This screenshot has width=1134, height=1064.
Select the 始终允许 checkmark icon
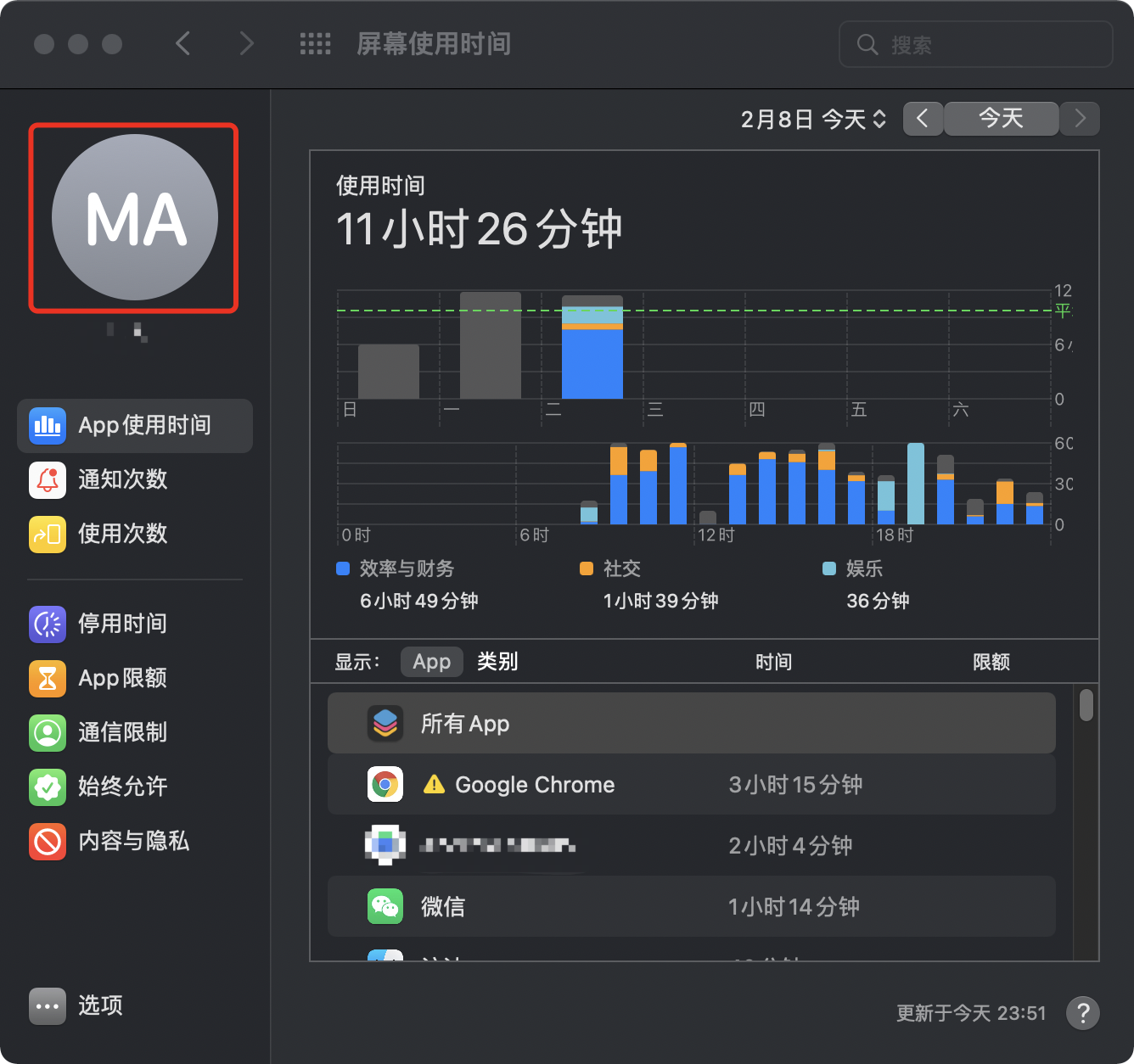pos(48,787)
